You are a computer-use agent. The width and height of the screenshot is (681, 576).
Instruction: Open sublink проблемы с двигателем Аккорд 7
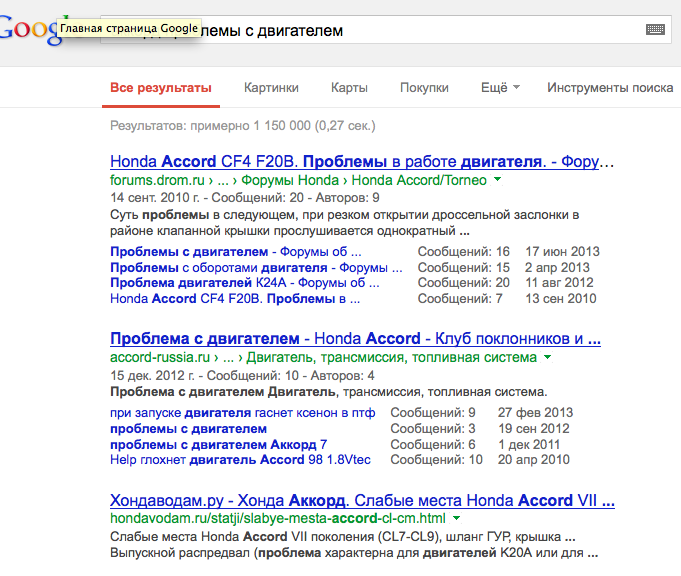pyautogui.click(x=218, y=445)
